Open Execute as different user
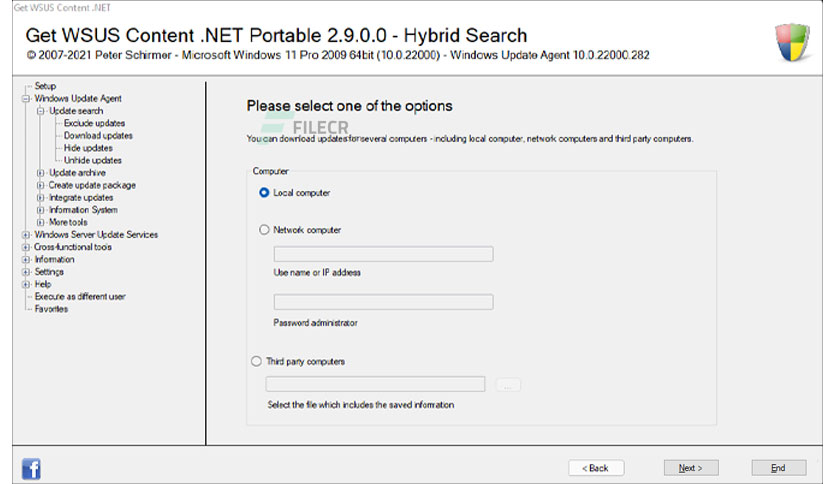The height and width of the screenshot is (484, 836). pyautogui.click(x=80, y=296)
